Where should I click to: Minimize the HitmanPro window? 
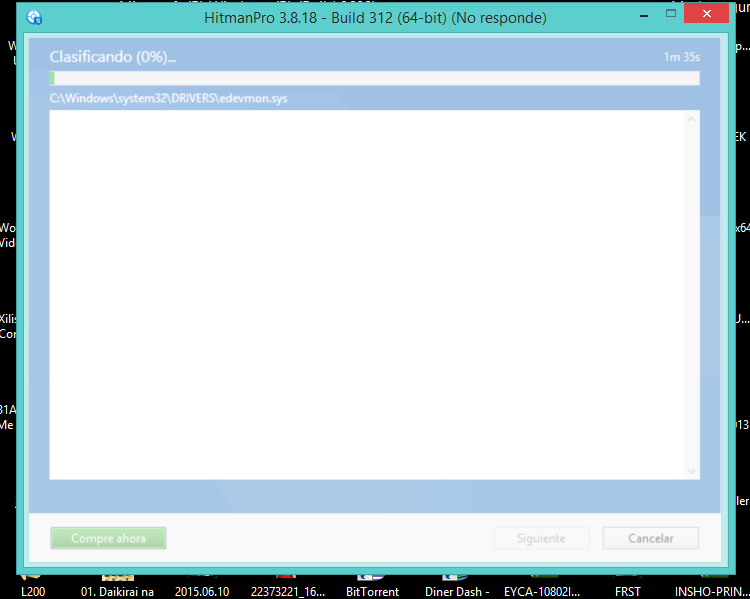644,16
